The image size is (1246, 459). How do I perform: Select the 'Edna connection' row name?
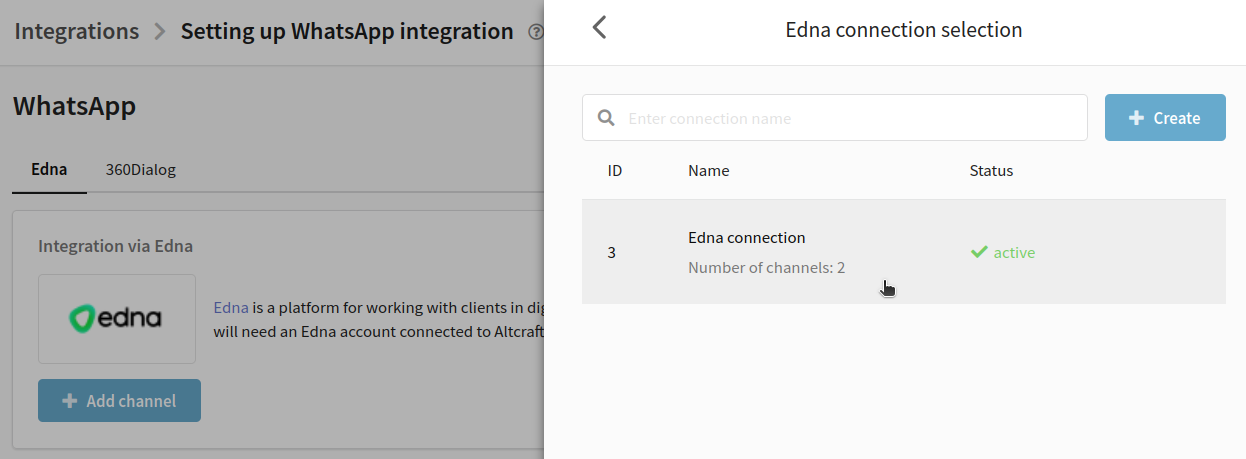(x=746, y=238)
